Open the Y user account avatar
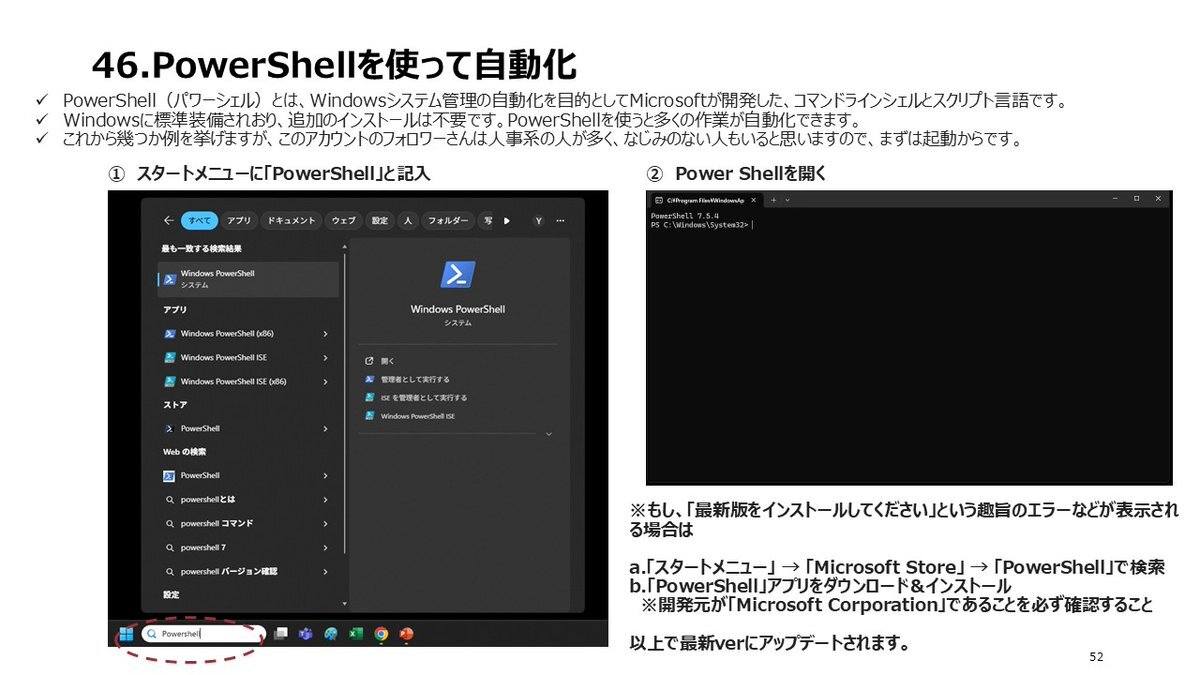Viewport: 1200px width, 675px height. coord(538,220)
